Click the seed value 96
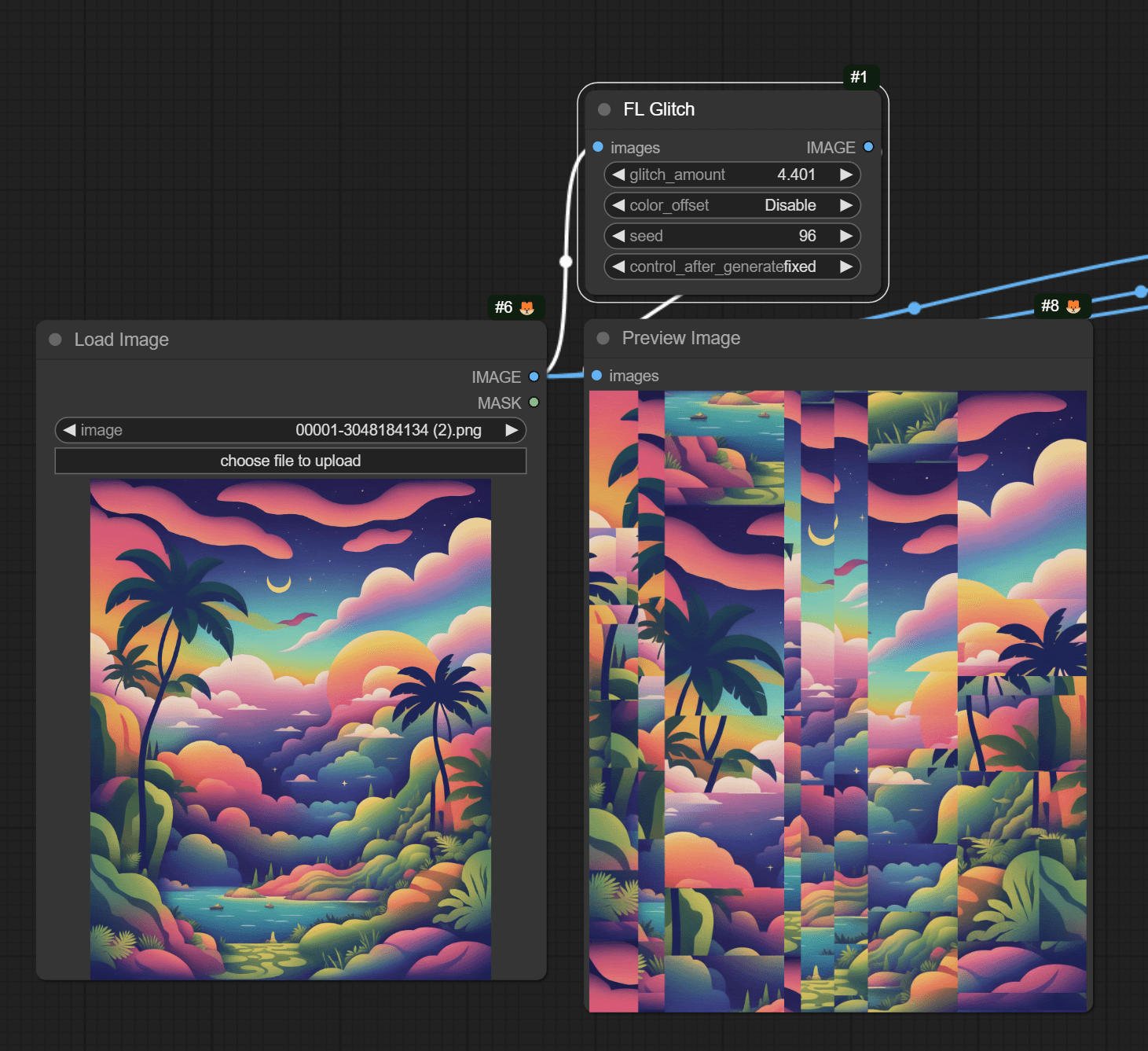Image resolution: width=1148 pixels, height=1051 pixels. pyautogui.click(x=807, y=236)
